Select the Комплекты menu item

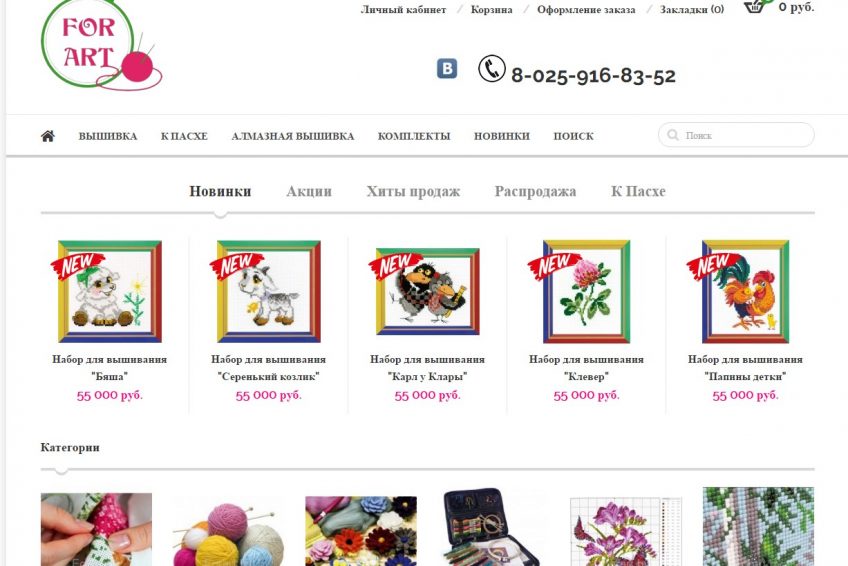click(x=414, y=136)
